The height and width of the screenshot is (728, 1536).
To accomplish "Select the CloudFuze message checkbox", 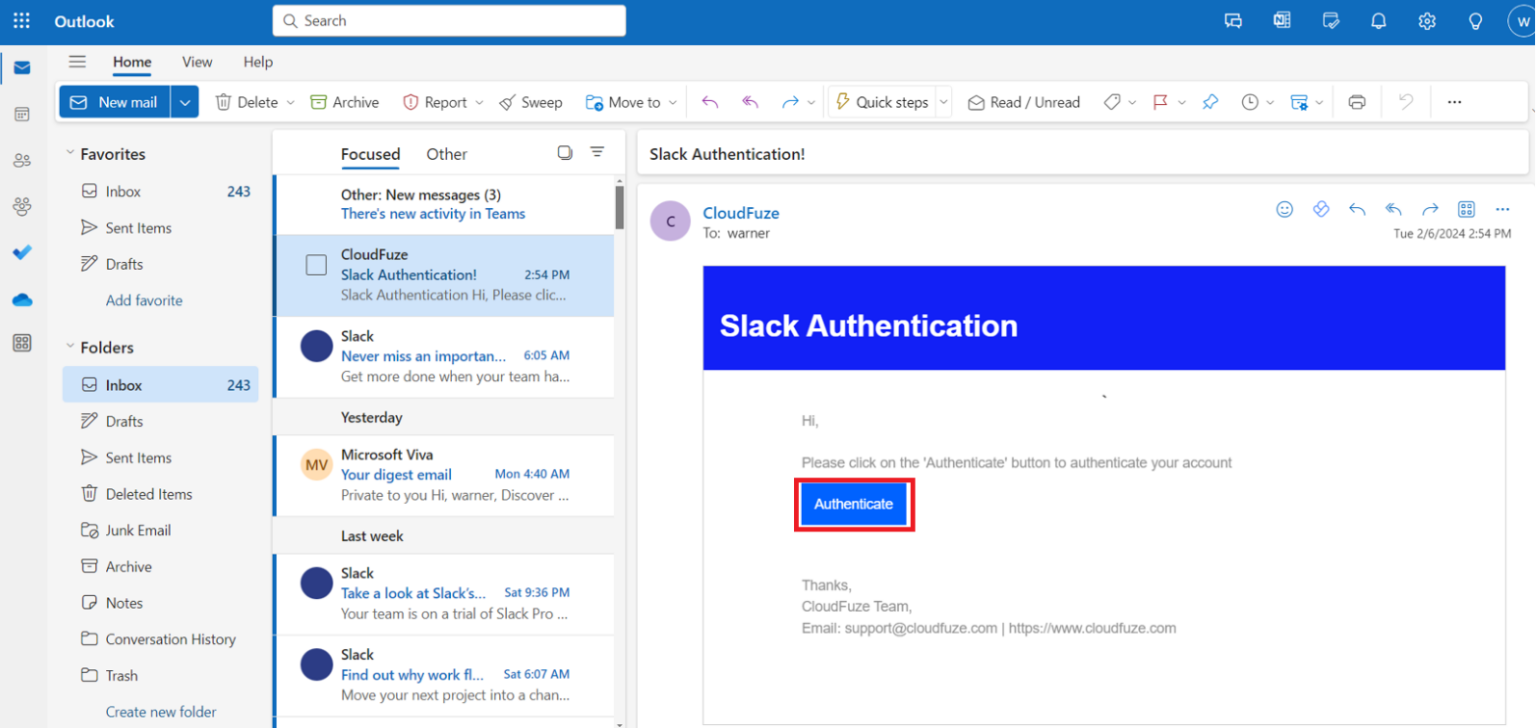I will (316, 264).
